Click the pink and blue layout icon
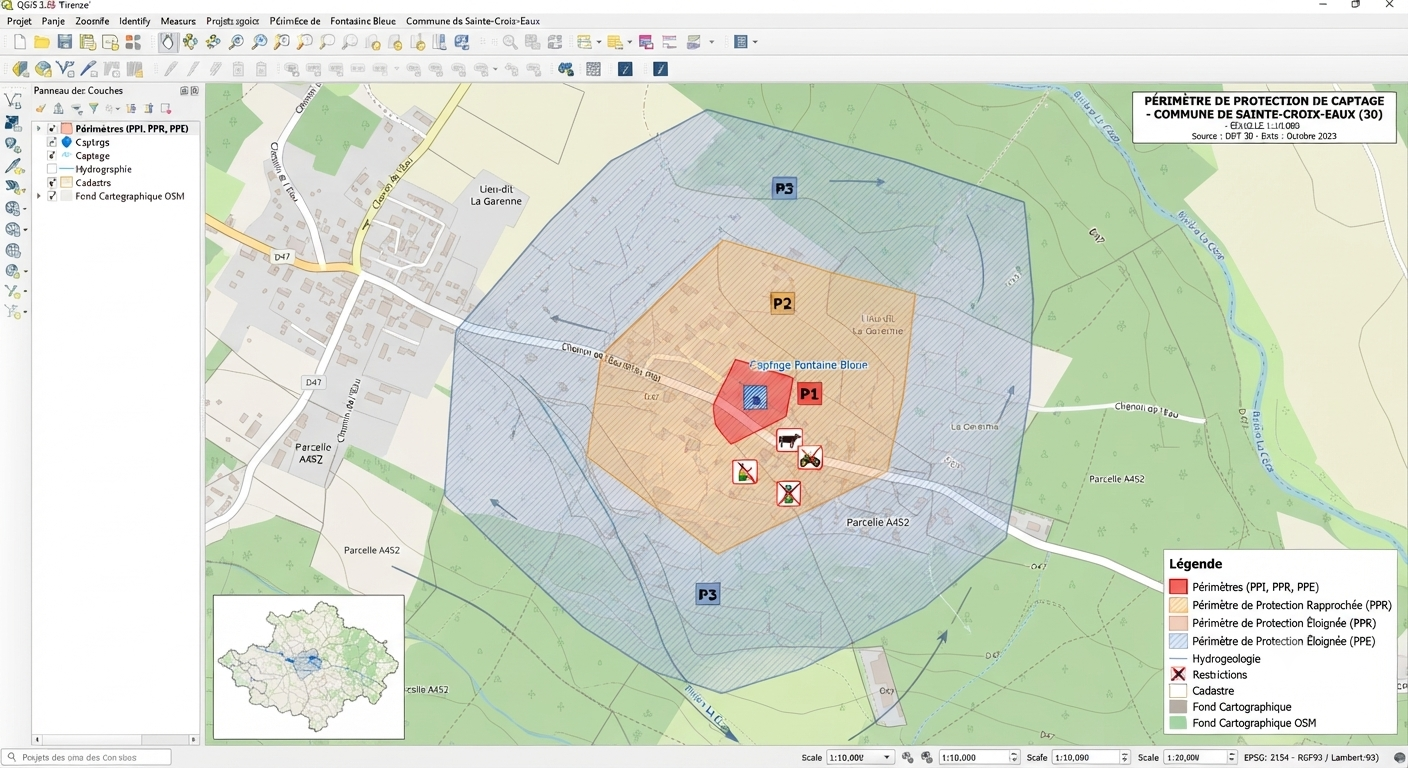1408x768 pixels. (646, 42)
